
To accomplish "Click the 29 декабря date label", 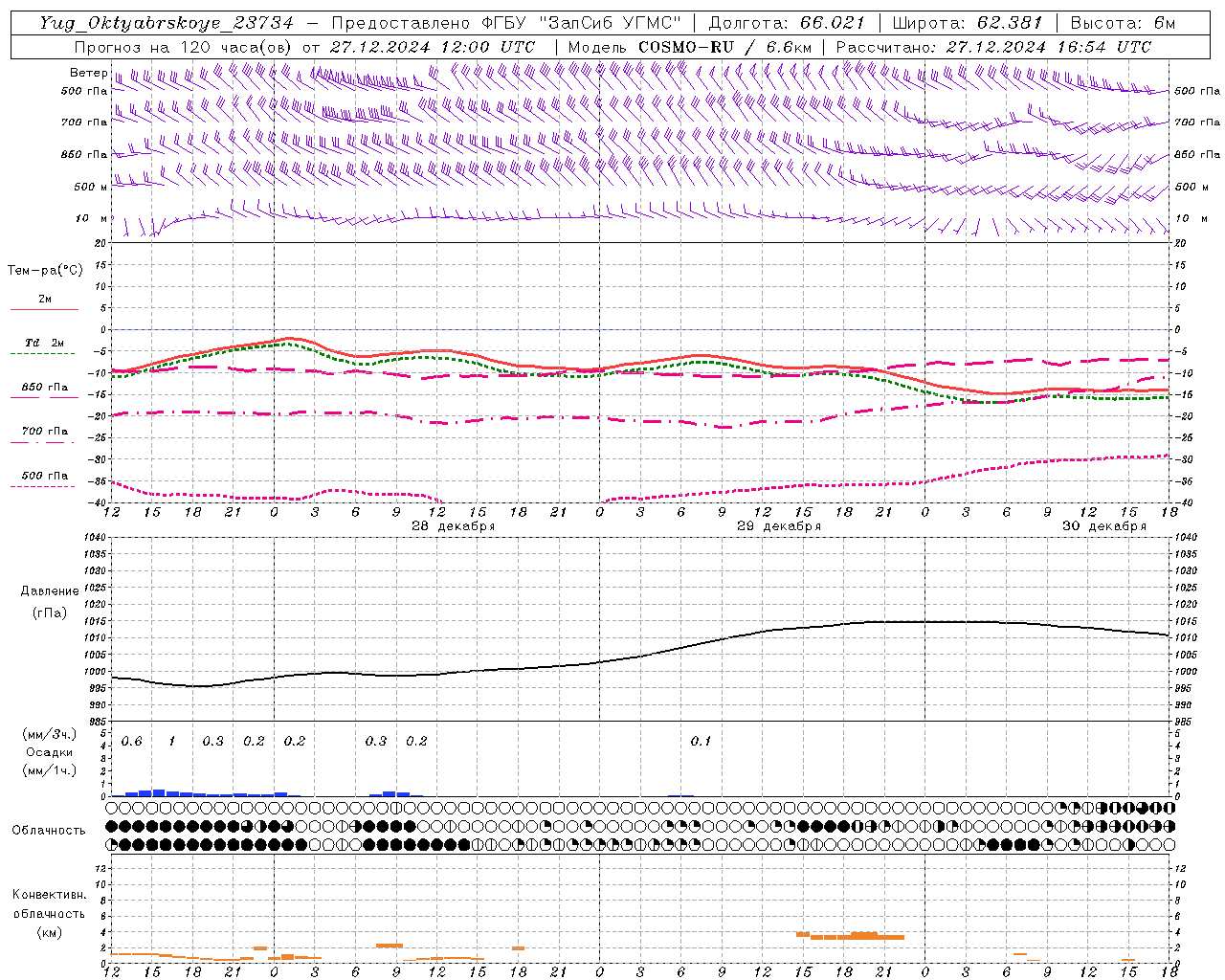I will (x=778, y=526).
